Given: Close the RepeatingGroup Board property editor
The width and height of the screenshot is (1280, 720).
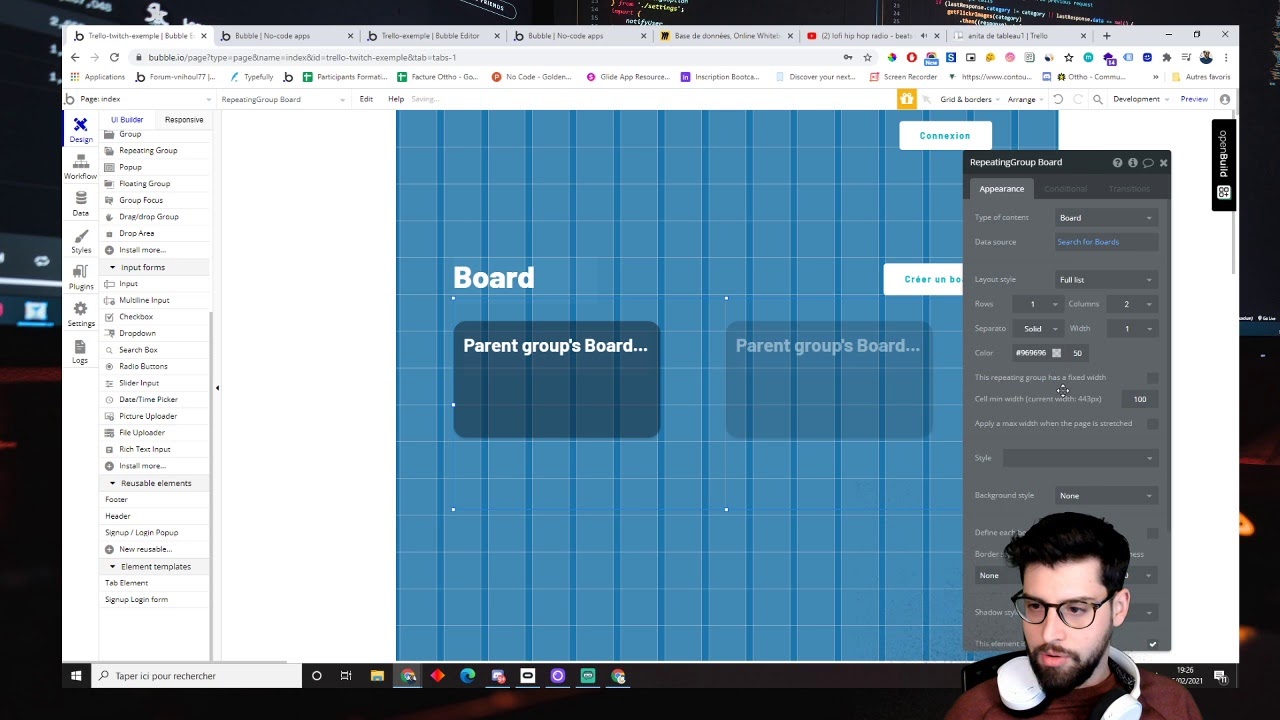Looking at the screenshot, I should [x=1163, y=162].
